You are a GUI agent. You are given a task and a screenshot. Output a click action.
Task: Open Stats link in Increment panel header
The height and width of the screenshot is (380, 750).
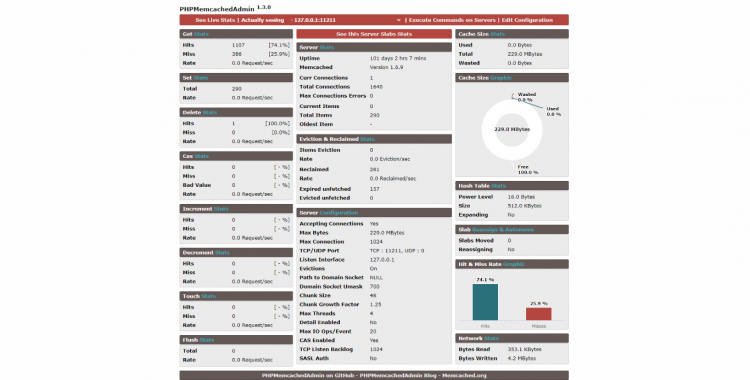pyautogui.click(x=221, y=209)
